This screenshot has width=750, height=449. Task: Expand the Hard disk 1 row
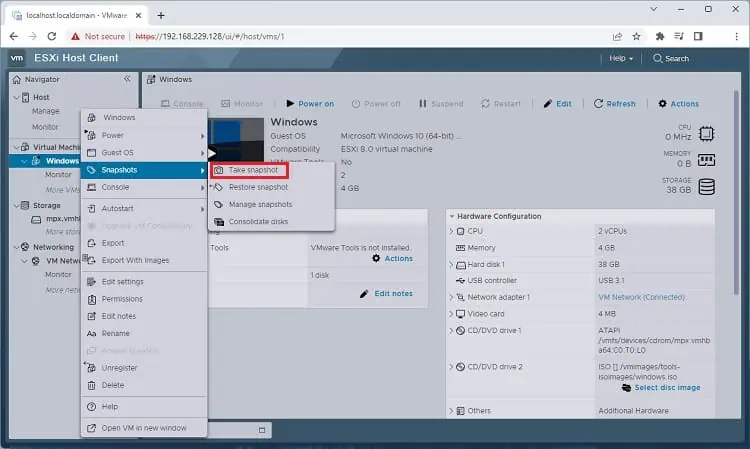451,264
